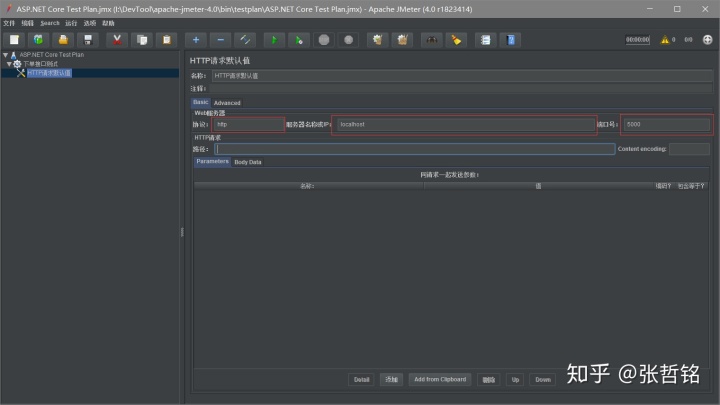This screenshot has height=405, width=720.
Task: Open the 帮助 (Help) menu
Action: click(x=108, y=23)
